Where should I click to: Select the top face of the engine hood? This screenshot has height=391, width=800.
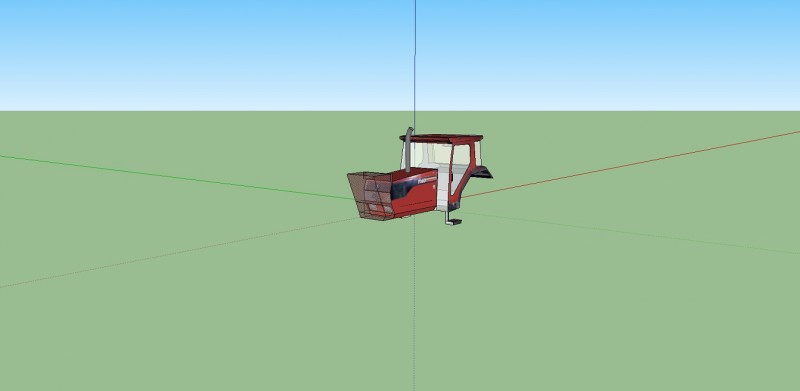[x=413, y=172]
